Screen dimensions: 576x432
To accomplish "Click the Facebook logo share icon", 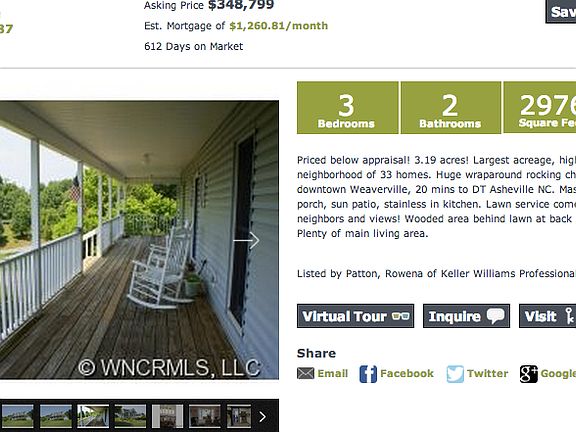I will tap(368, 374).
